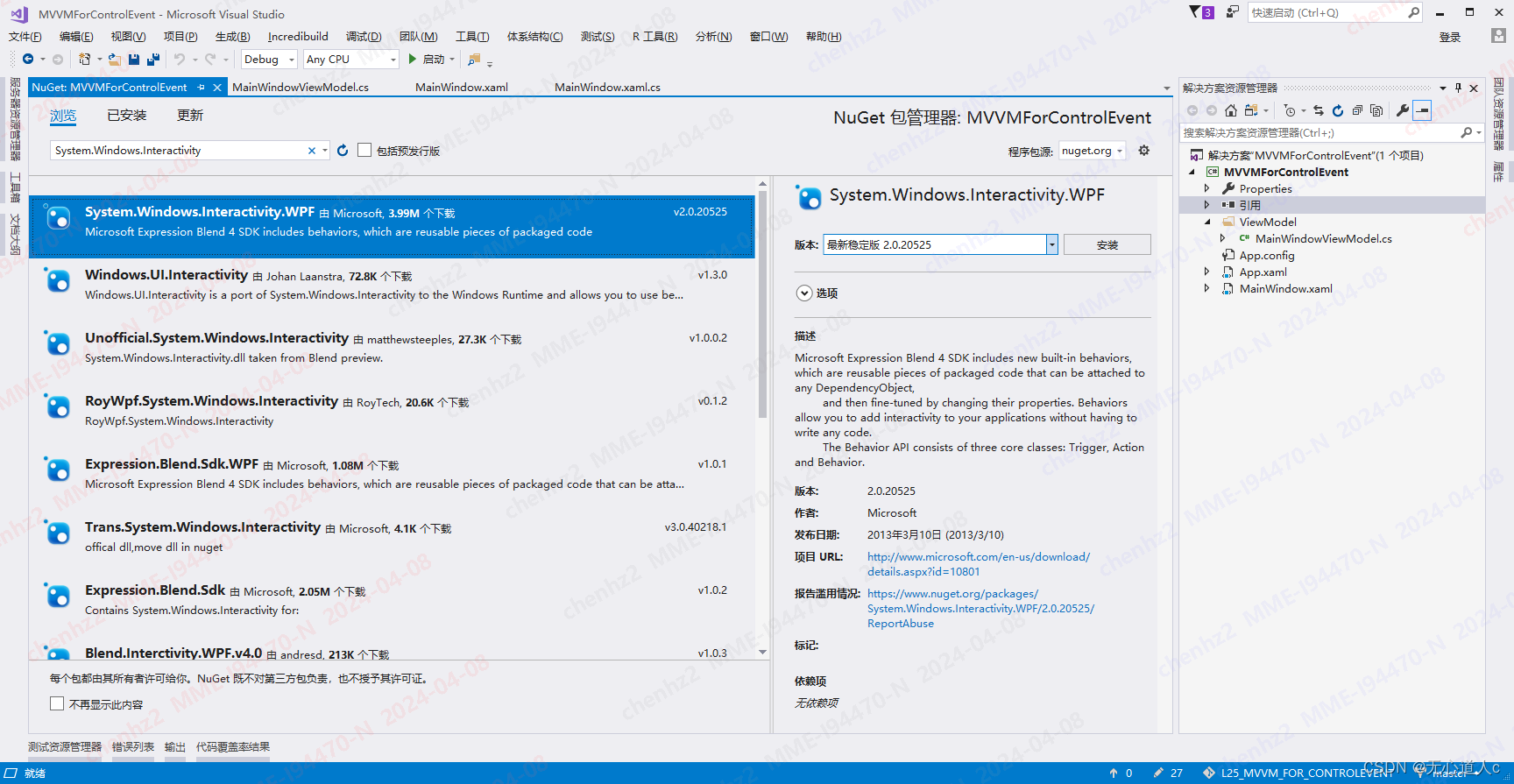
Task: Start debugging with the green play icon
Action: point(413,60)
